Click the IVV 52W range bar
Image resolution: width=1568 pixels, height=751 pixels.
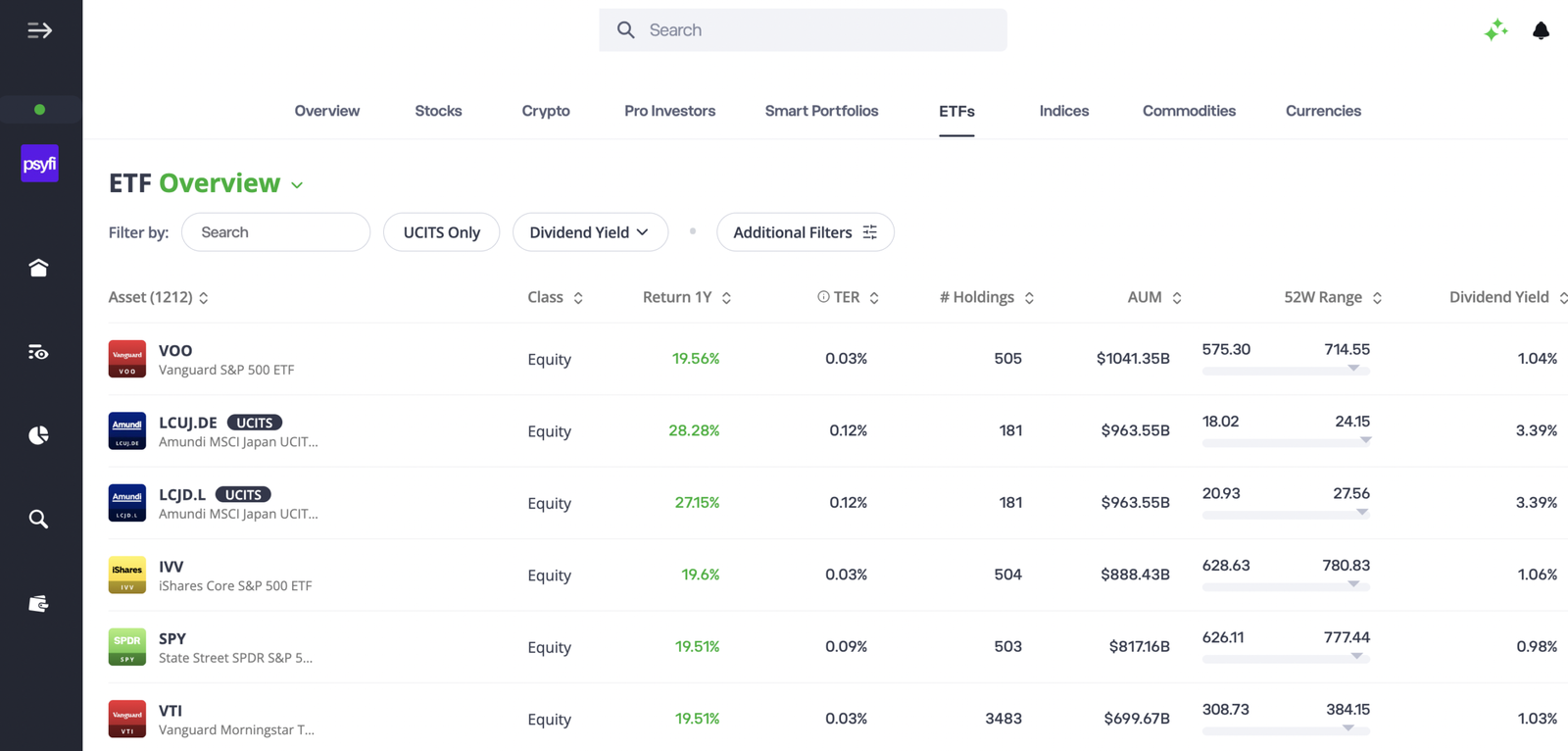pyautogui.click(x=1286, y=586)
